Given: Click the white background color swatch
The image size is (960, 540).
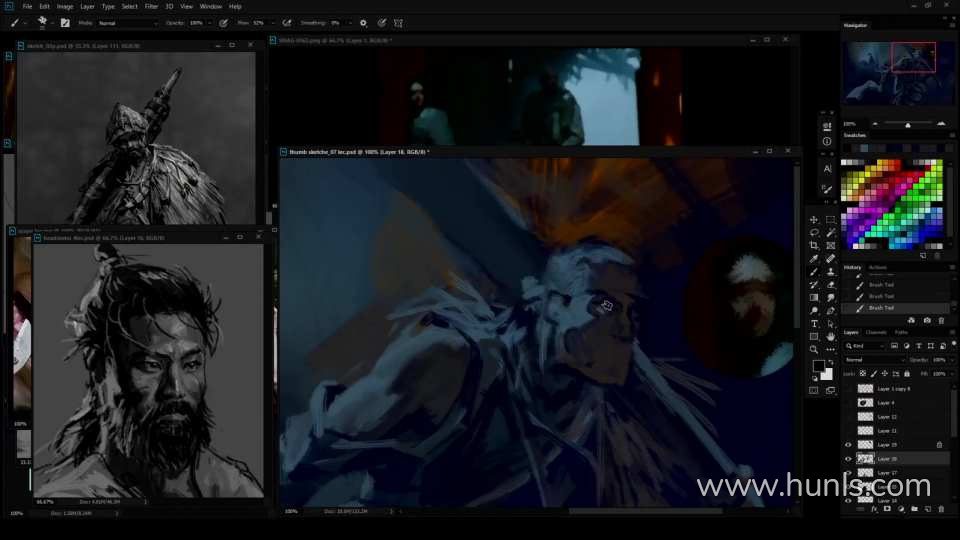Looking at the screenshot, I should [828, 375].
